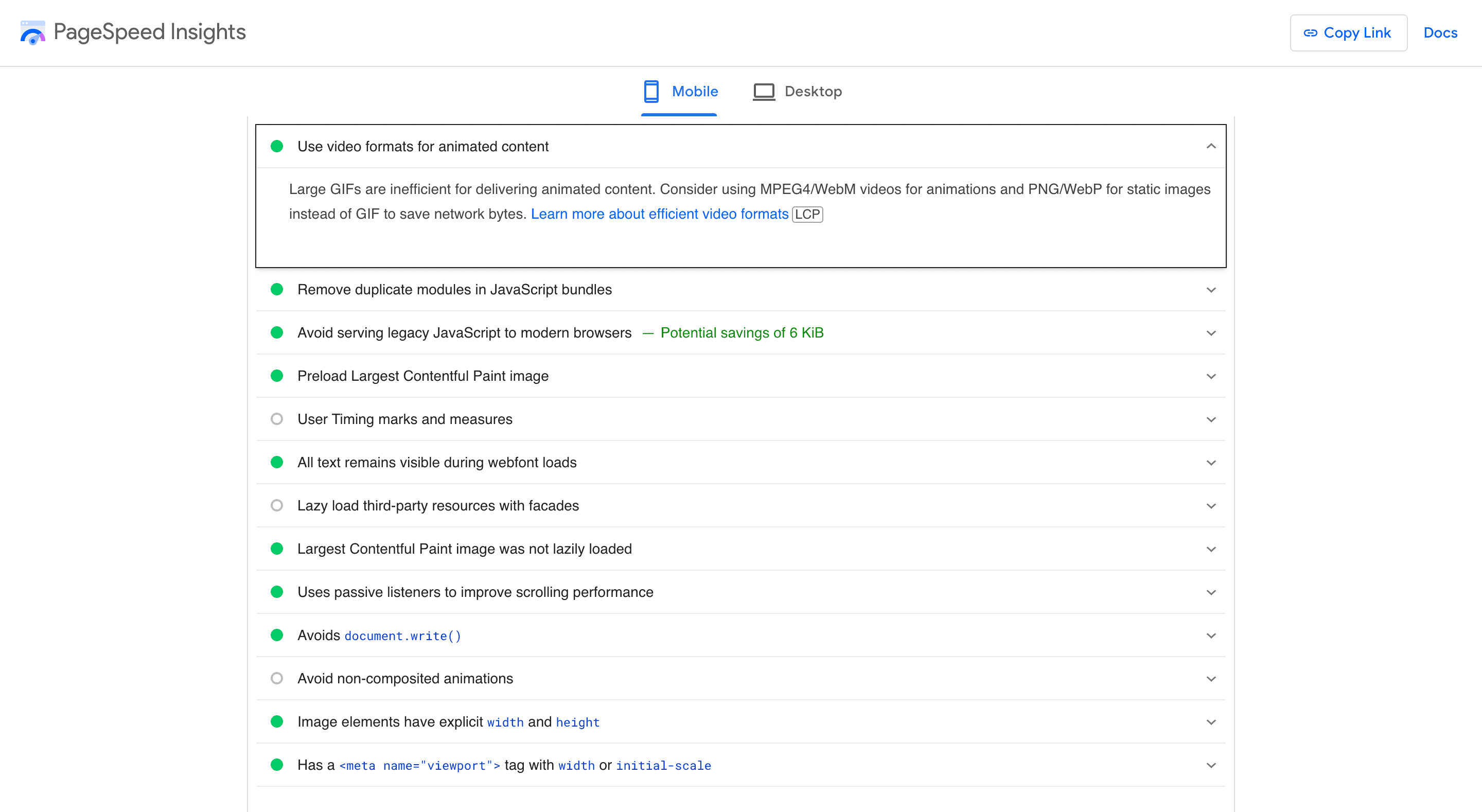Click the LCP metric badge

point(807,214)
